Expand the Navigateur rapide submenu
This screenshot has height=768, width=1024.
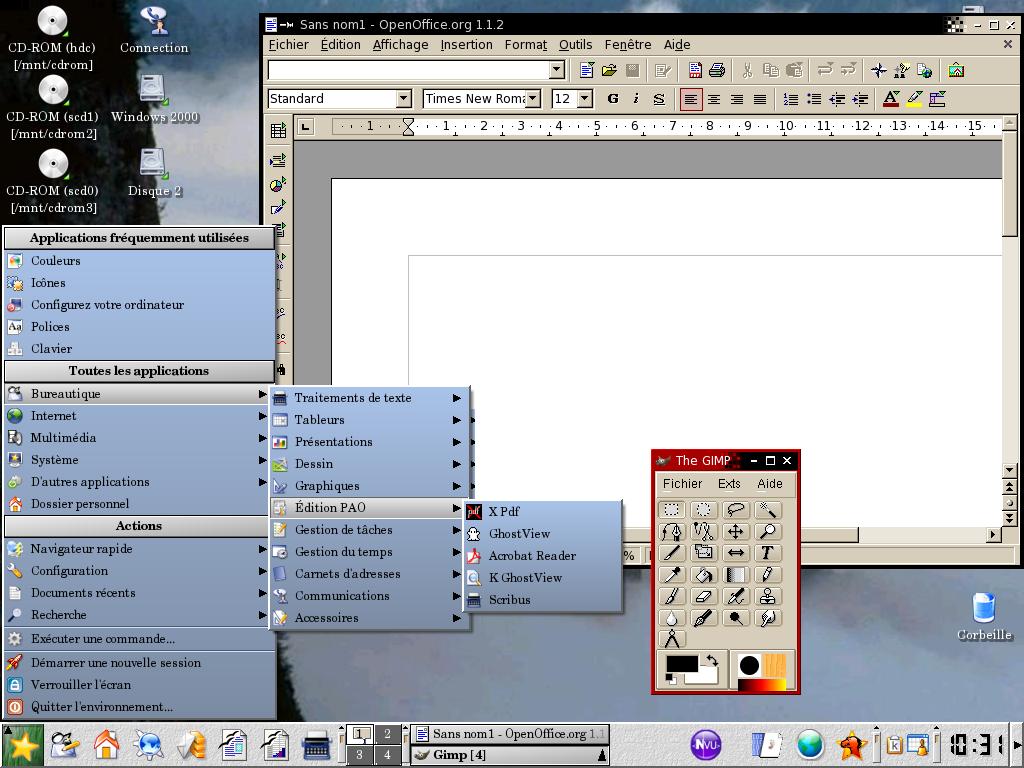tap(137, 549)
